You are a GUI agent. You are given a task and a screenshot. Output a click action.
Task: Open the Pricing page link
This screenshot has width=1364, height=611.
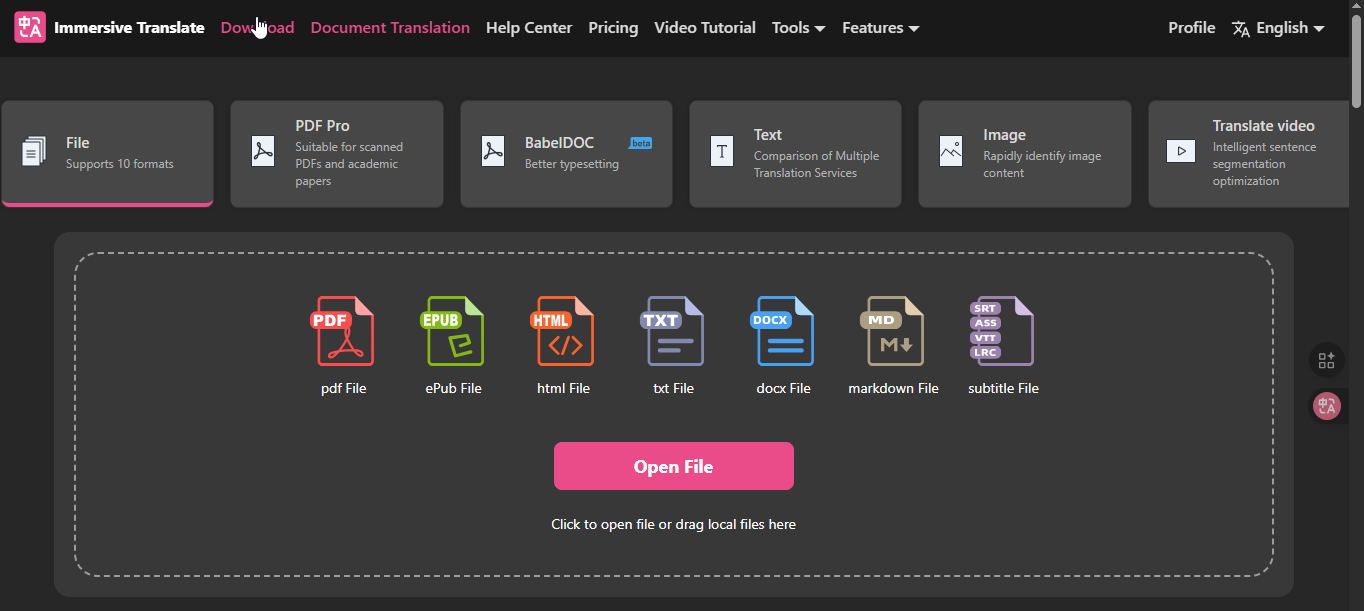click(x=613, y=28)
